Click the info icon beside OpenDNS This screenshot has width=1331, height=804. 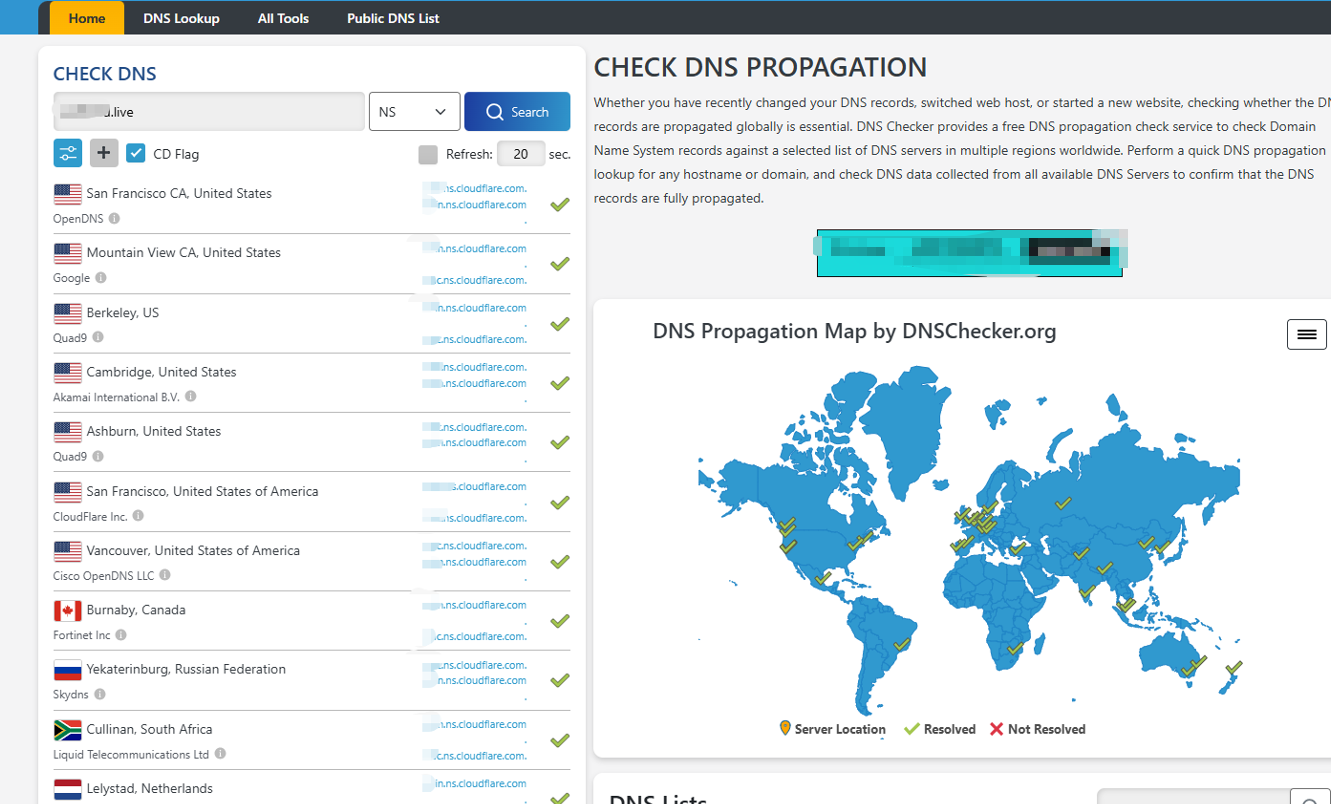[x=114, y=218]
